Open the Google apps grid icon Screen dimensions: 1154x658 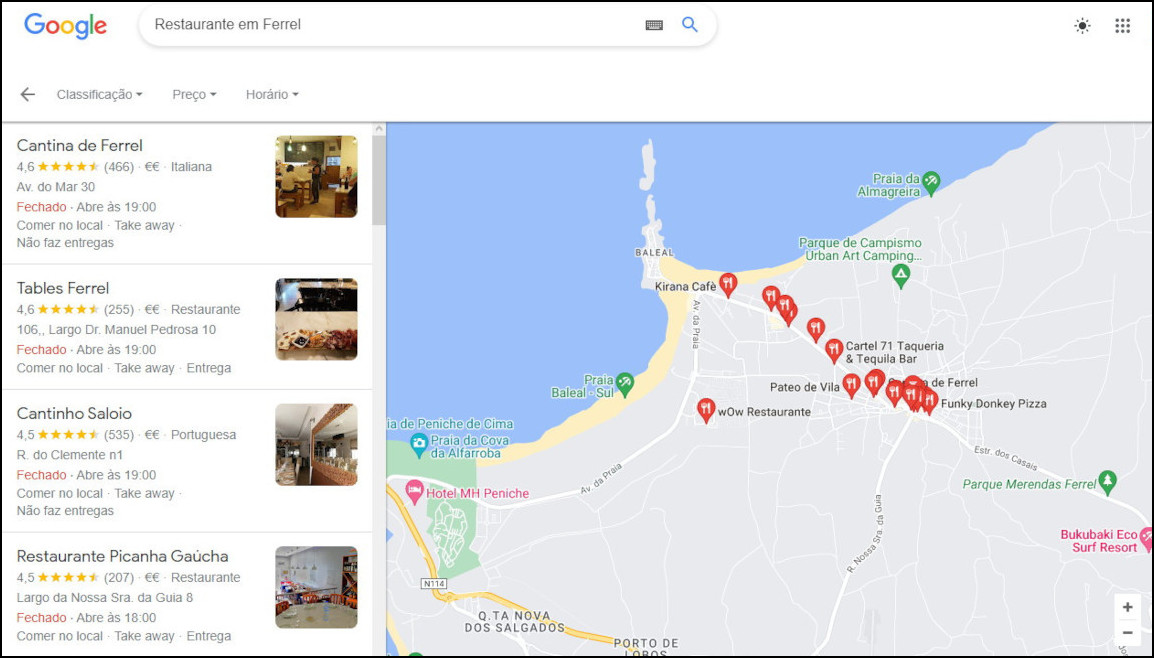pyautogui.click(x=1122, y=26)
